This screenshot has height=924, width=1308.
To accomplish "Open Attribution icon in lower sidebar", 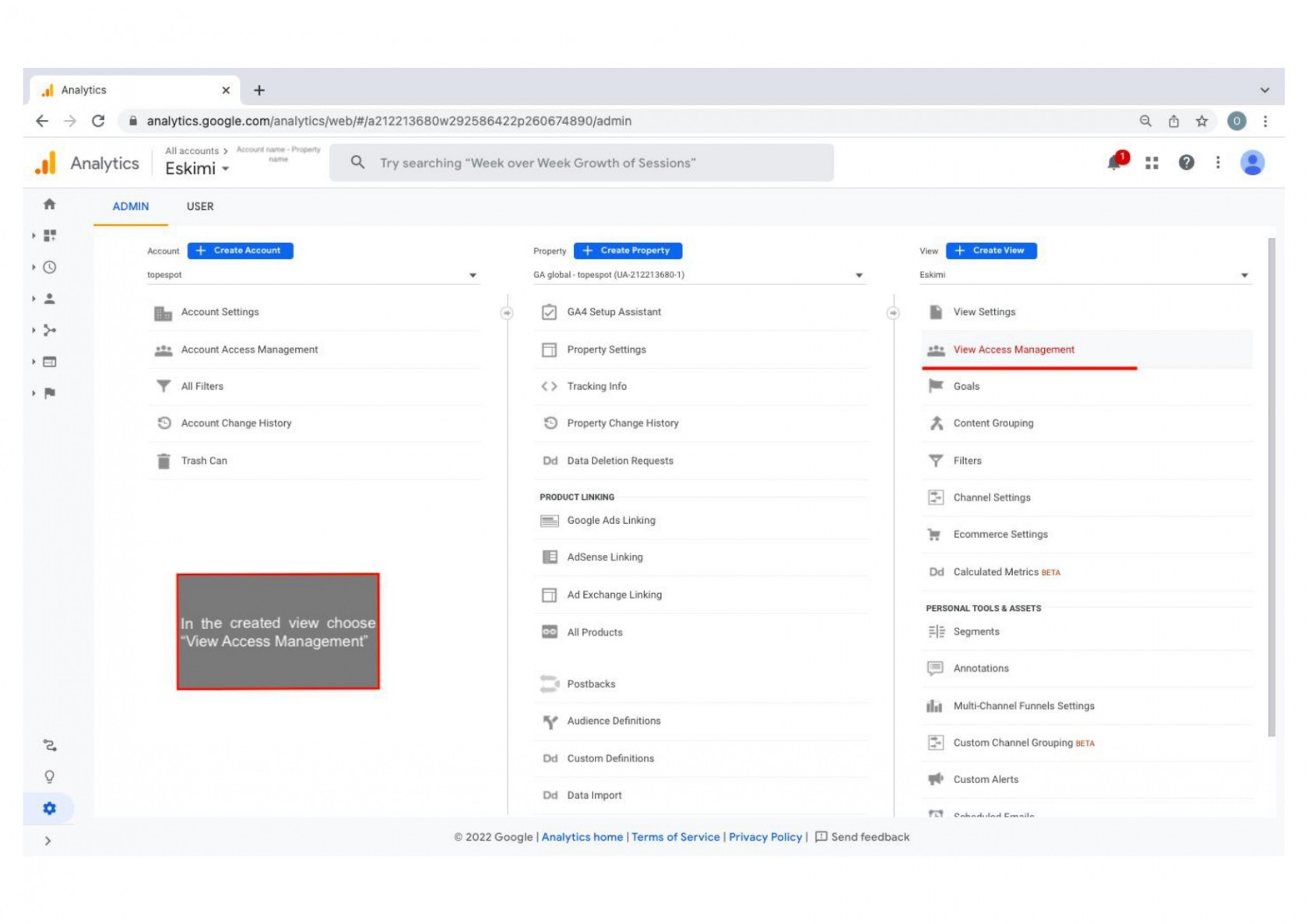I will pos(50,745).
